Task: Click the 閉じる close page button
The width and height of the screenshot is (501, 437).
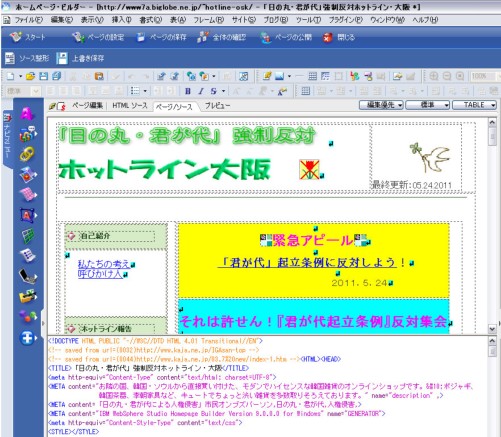Action: tap(338, 37)
